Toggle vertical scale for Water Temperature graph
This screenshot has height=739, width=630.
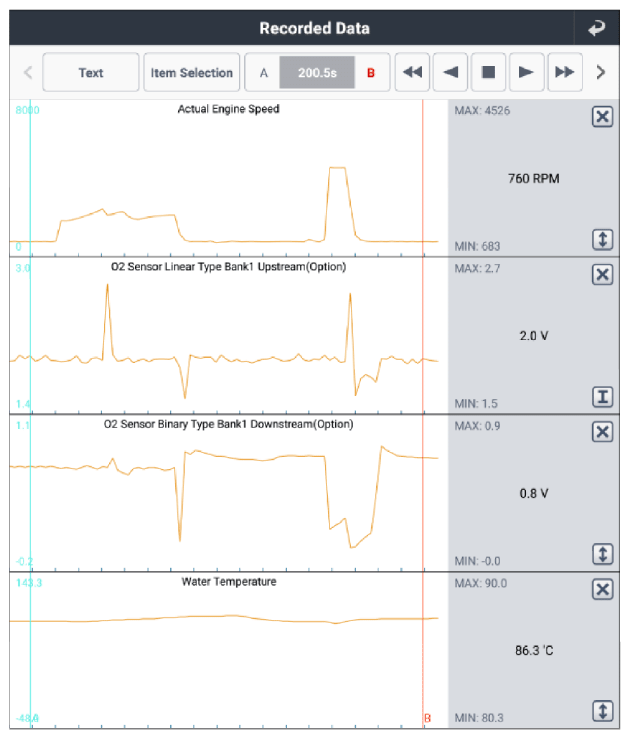pyautogui.click(x=602, y=711)
